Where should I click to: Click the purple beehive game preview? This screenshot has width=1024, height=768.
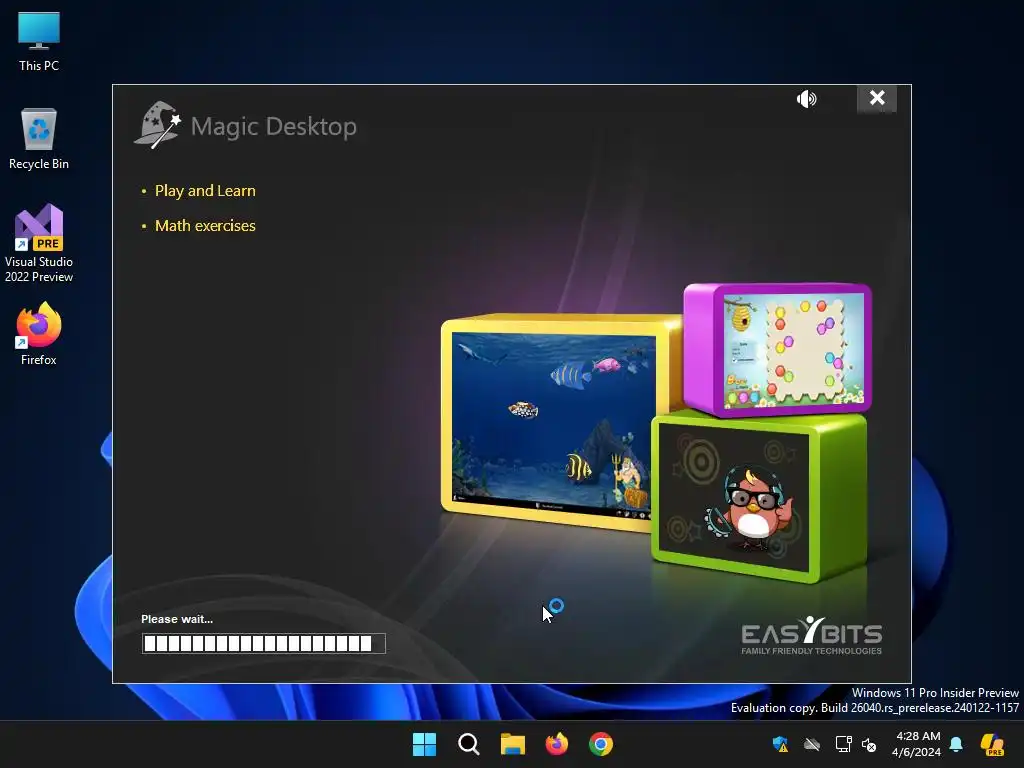[778, 349]
